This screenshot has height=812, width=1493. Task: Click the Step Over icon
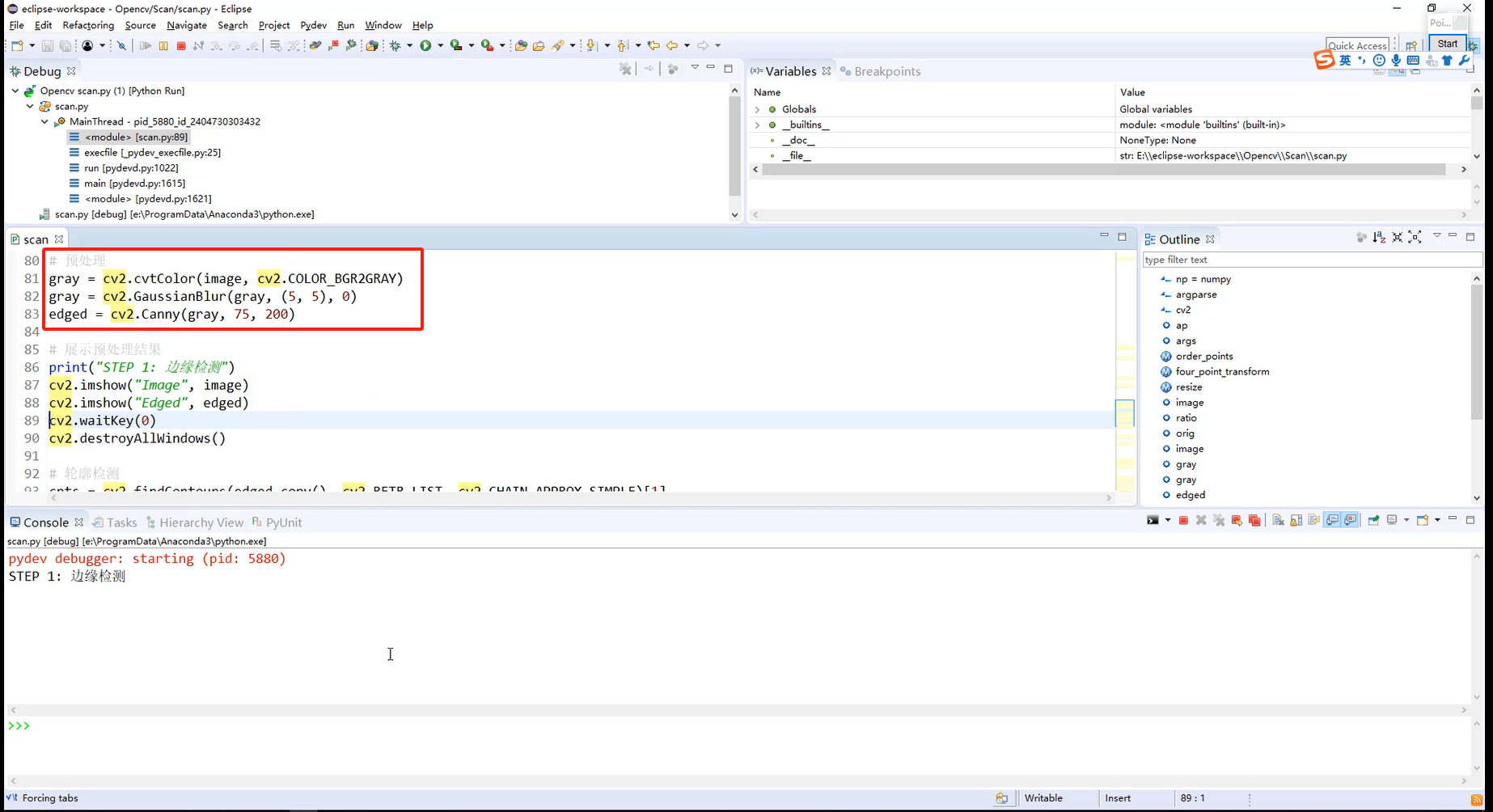(x=234, y=46)
